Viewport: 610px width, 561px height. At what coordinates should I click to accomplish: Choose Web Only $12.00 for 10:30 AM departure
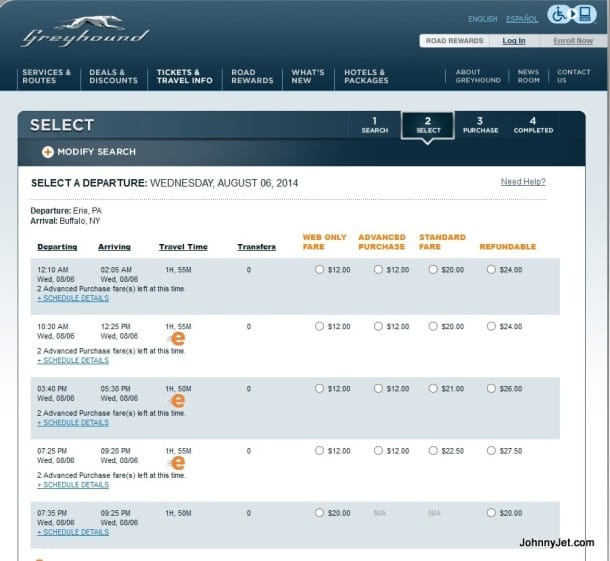click(319, 326)
